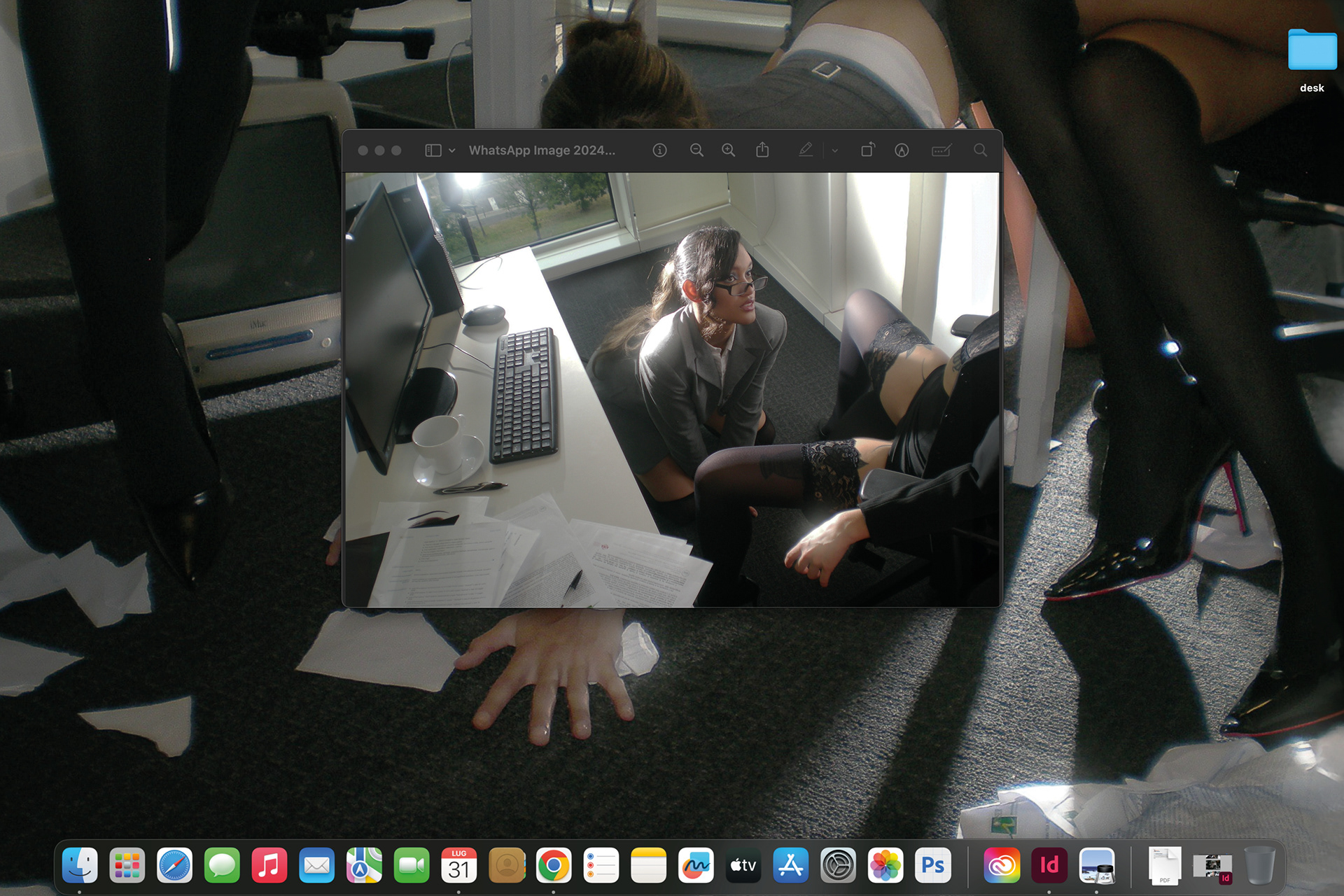
Task: Click the WhatsApp Image window title
Action: [542, 150]
